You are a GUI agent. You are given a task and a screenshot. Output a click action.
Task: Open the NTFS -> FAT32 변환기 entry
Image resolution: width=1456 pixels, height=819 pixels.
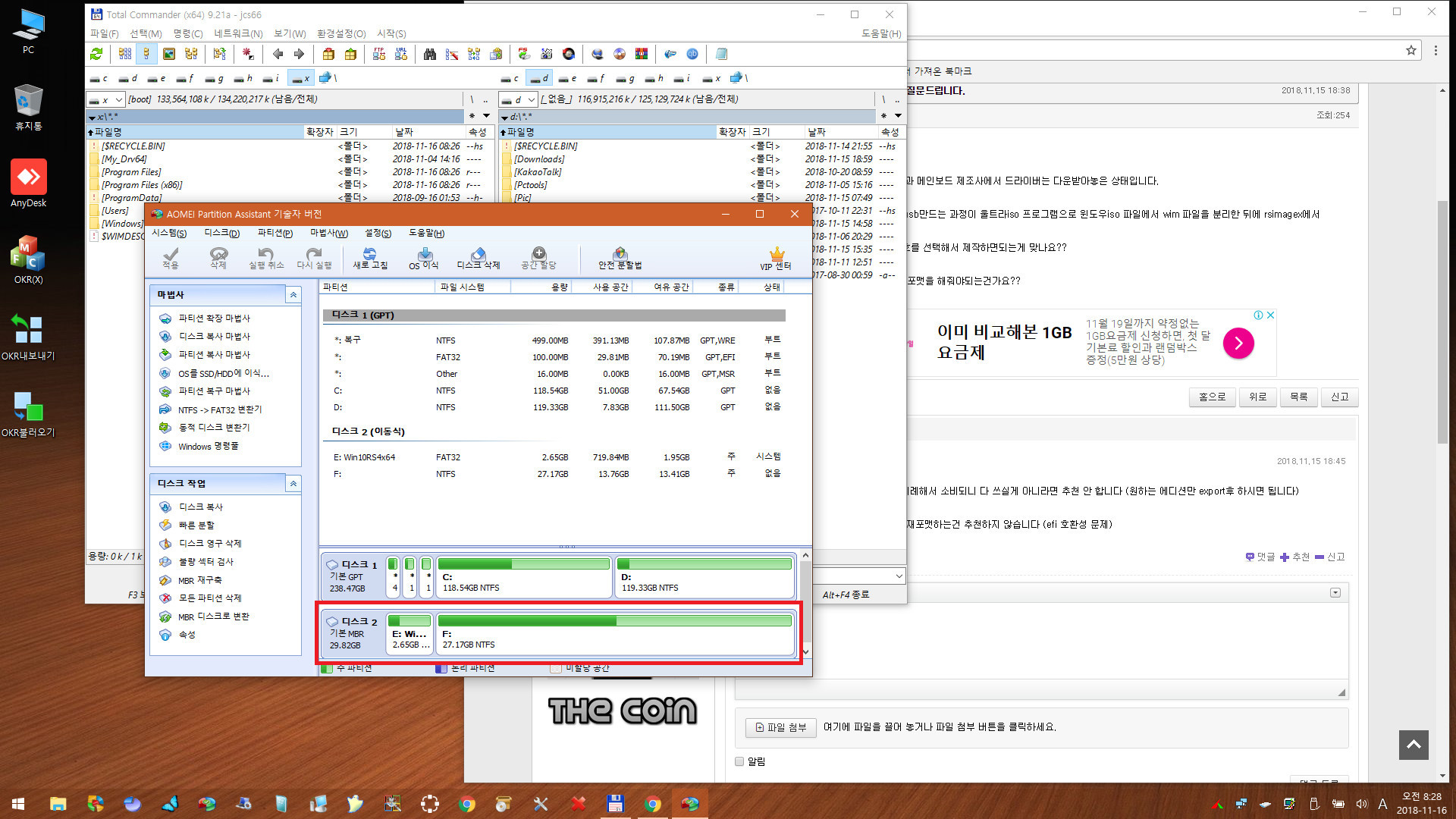coord(220,409)
